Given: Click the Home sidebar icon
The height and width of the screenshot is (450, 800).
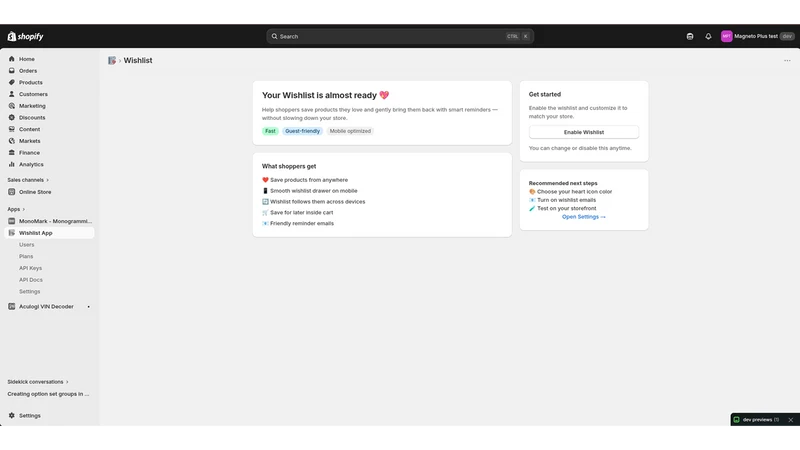Looking at the screenshot, I should pyautogui.click(x=12, y=59).
